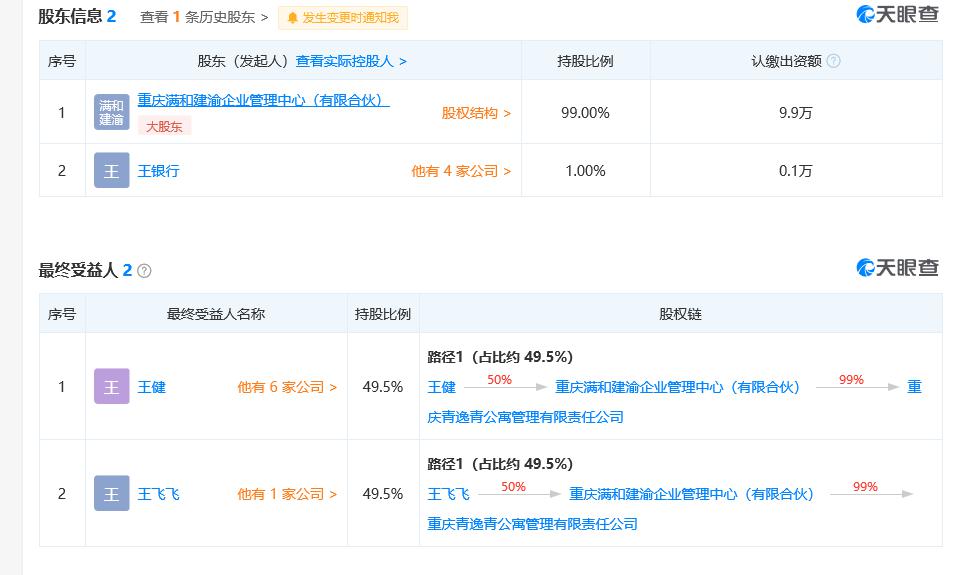The height and width of the screenshot is (575, 959).
Task: Expand 他有 6 家公司 for 王健
Action: (287, 387)
